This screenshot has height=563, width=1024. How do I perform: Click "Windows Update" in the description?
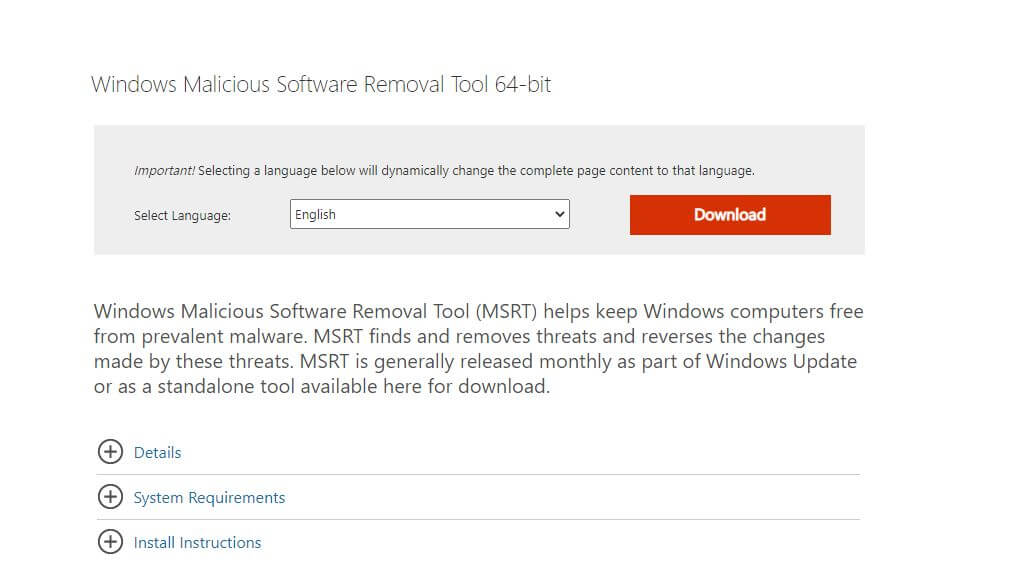point(781,361)
